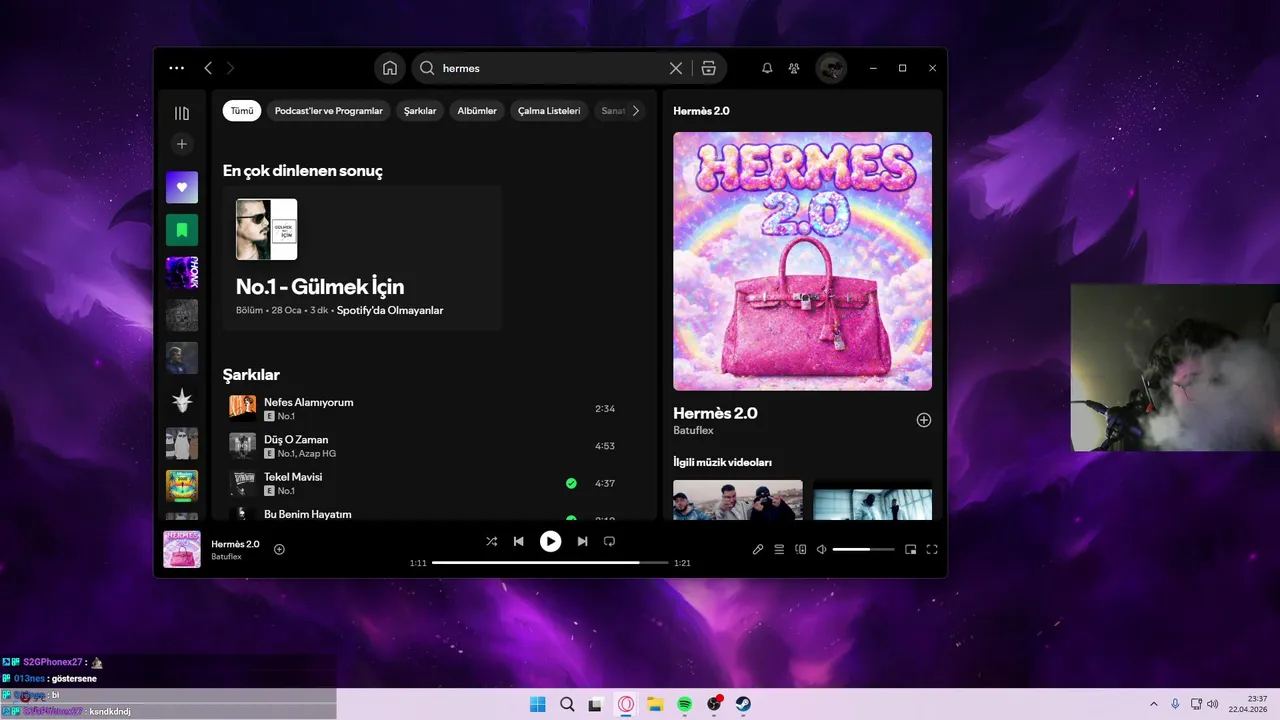Select Tekel Mavisi song title
This screenshot has width=1280, height=720.
pyautogui.click(x=293, y=477)
